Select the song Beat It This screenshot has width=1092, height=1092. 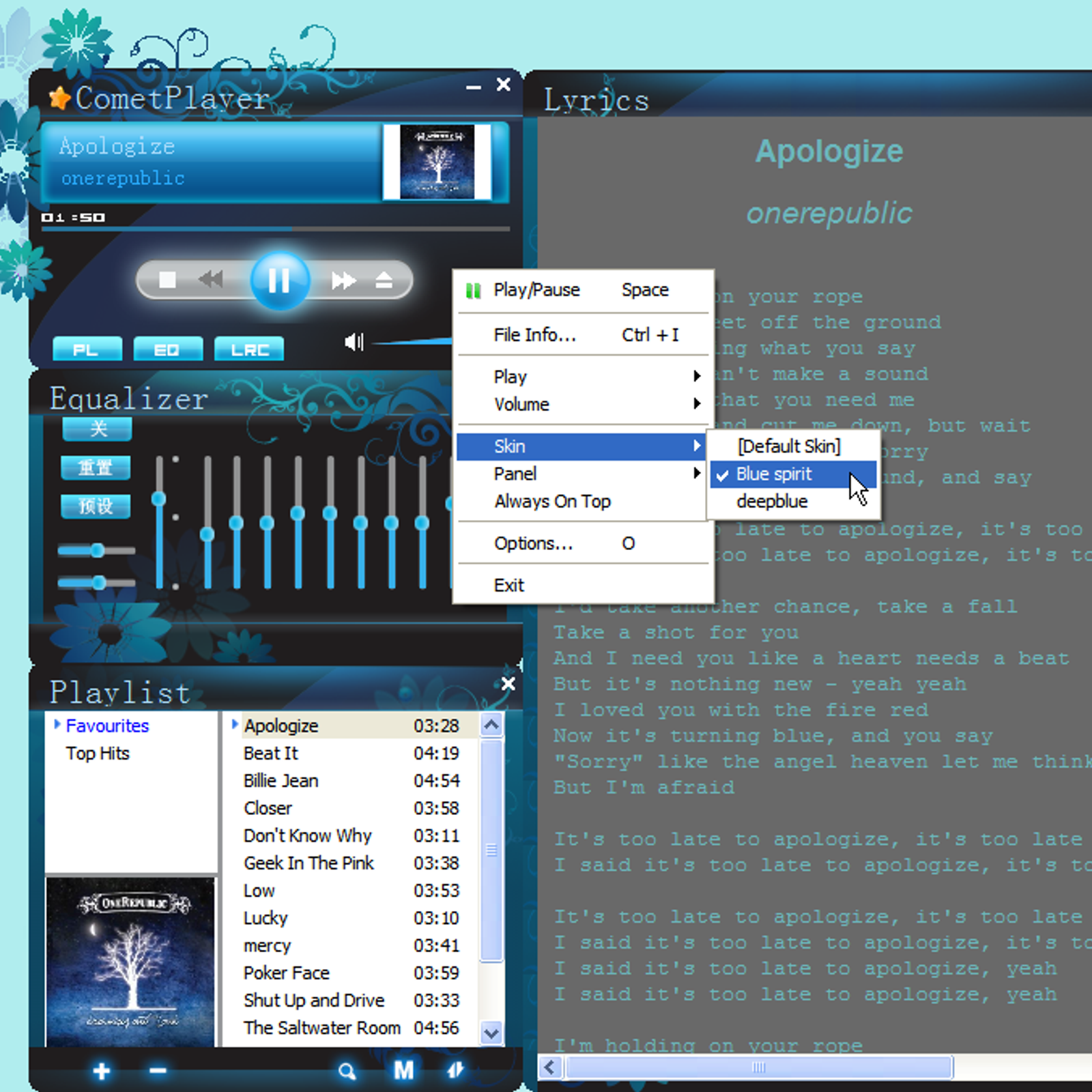(x=351, y=753)
